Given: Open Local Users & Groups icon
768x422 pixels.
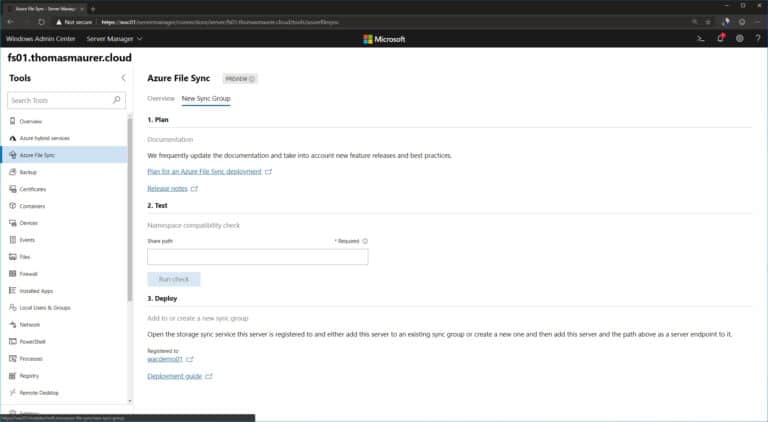Looking at the screenshot, I should pos(13,307).
